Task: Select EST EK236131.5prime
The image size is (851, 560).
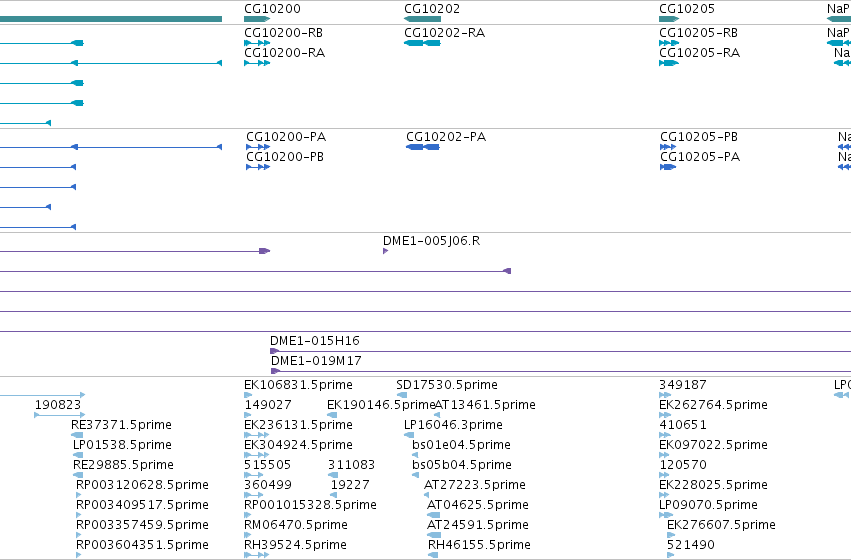Action: click(299, 425)
